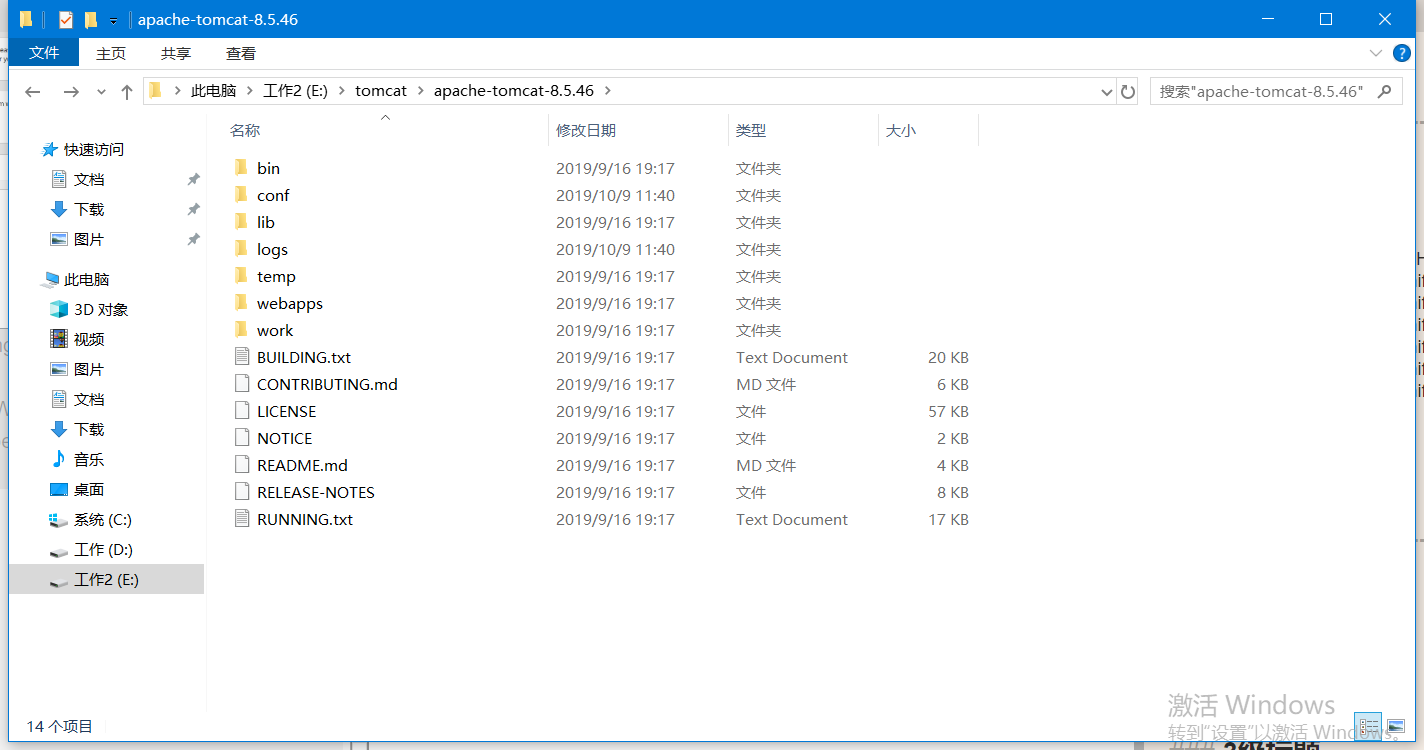Expand the chevron after tomcat in address bar
The image size is (1424, 750).
tap(420, 91)
